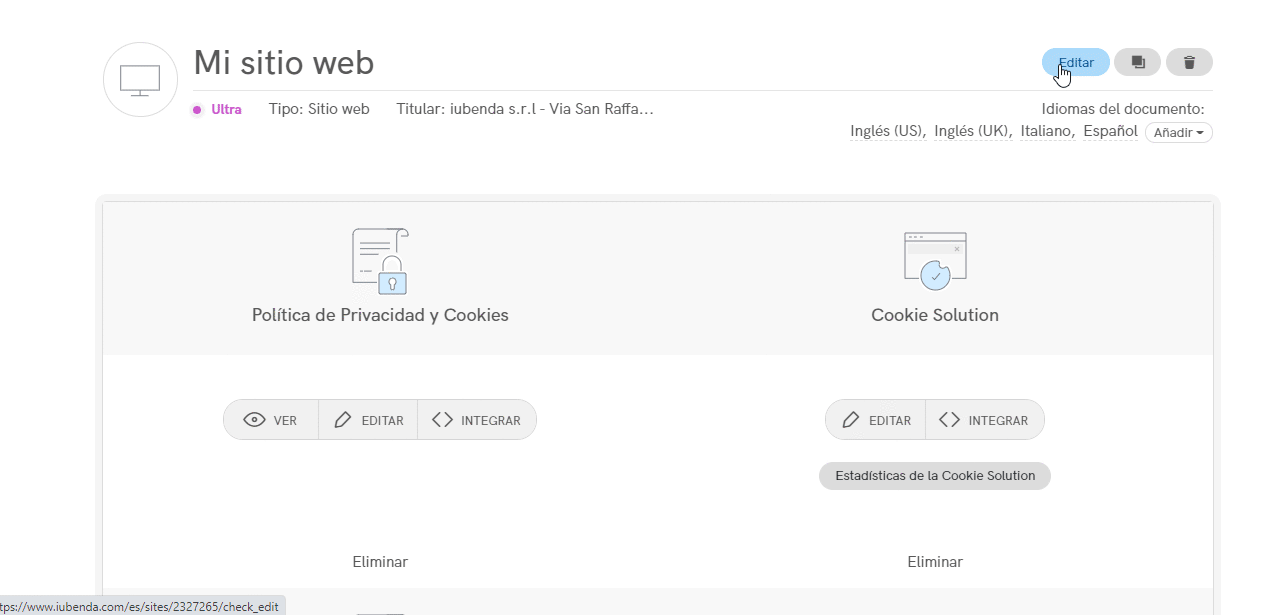Click the Cookie Solution browser icon
Viewport: 1276px width, 615px height.
[935, 261]
